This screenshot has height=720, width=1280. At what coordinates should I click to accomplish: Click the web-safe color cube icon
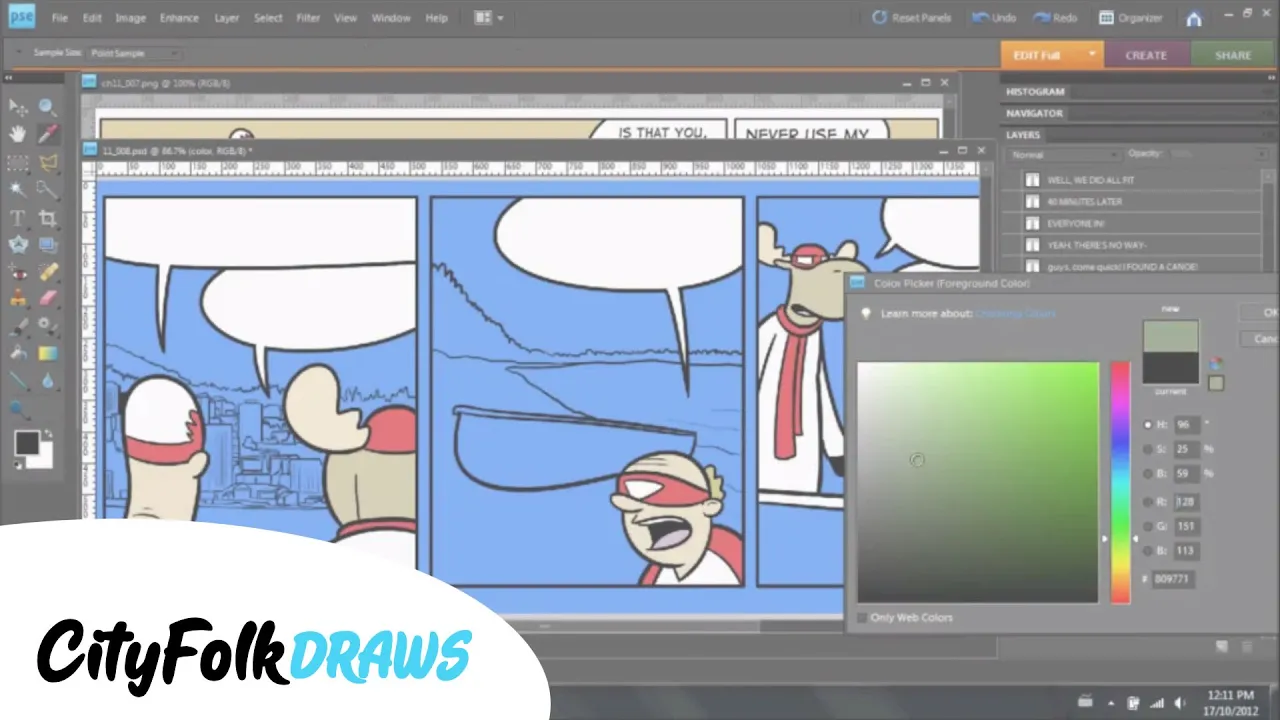(x=1216, y=364)
